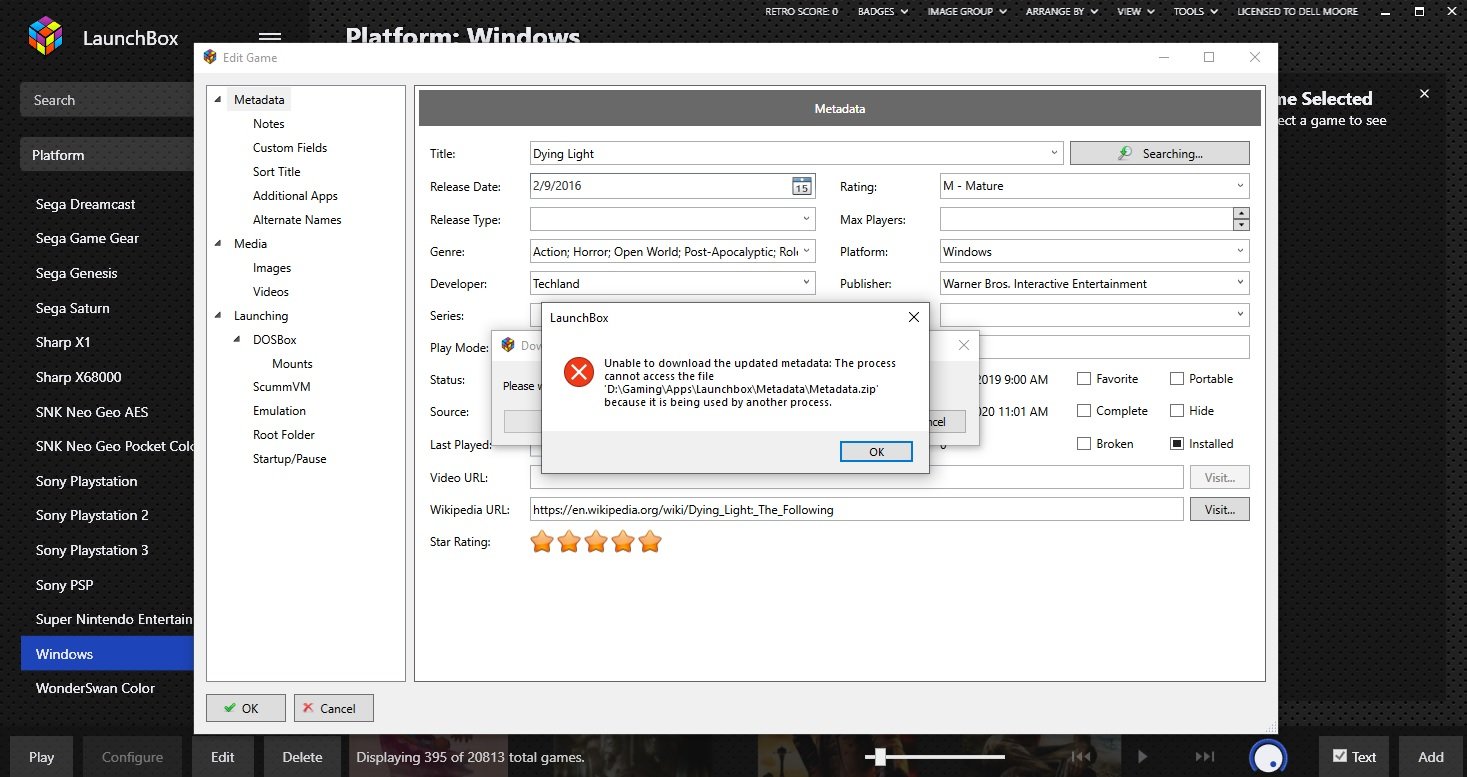This screenshot has width=1467, height=777.
Task: Click the Wikipedia URL input field
Action: 856,509
